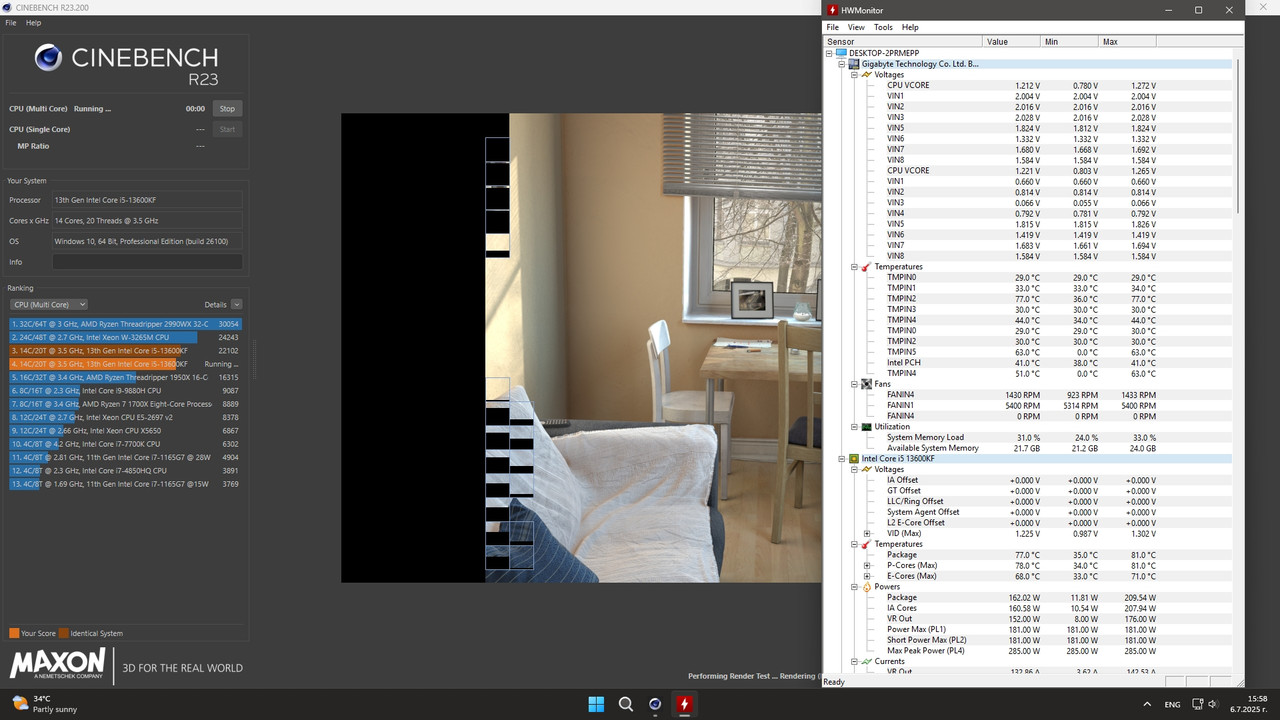Open the HWMonitor Tools menu
This screenshot has height=720, width=1280.
883,27
